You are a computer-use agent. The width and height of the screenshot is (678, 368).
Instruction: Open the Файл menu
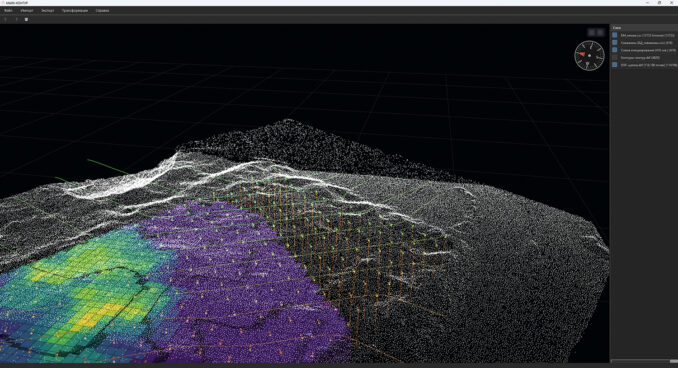(8, 10)
